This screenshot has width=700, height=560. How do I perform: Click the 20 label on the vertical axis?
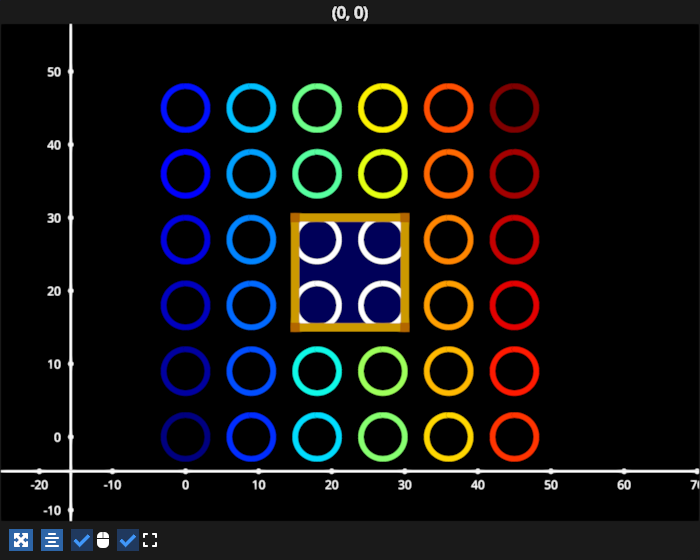(x=54, y=291)
